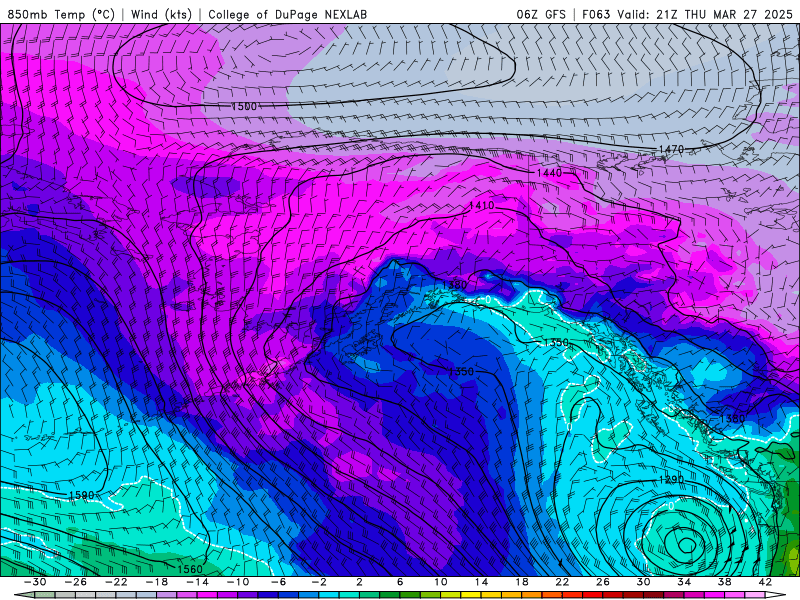Image resolution: width=800 pixels, height=600 pixels.
Task: Click the '06Z GFS' model run label
Action: (x=541, y=14)
